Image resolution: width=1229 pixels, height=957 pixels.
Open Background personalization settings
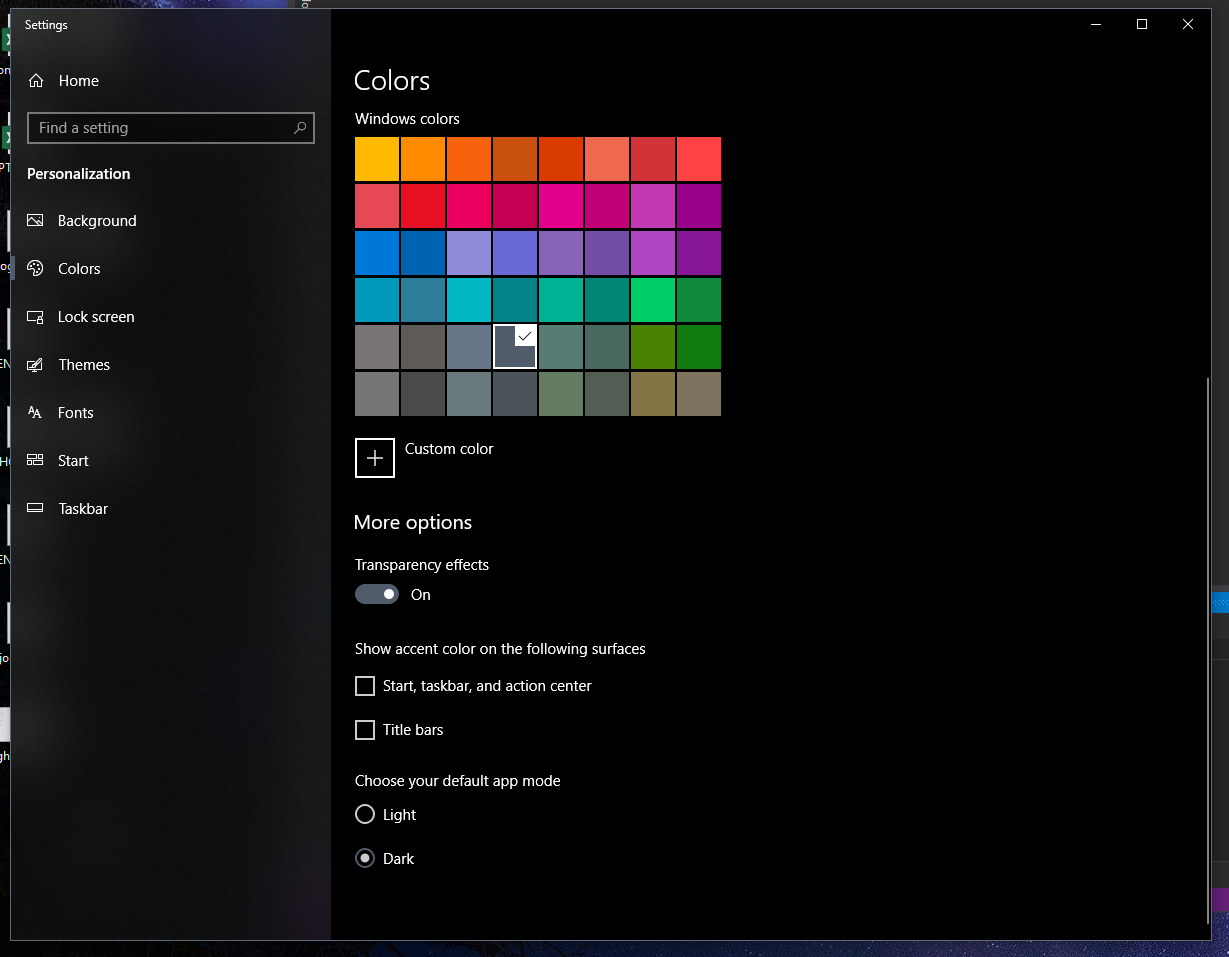[96, 220]
